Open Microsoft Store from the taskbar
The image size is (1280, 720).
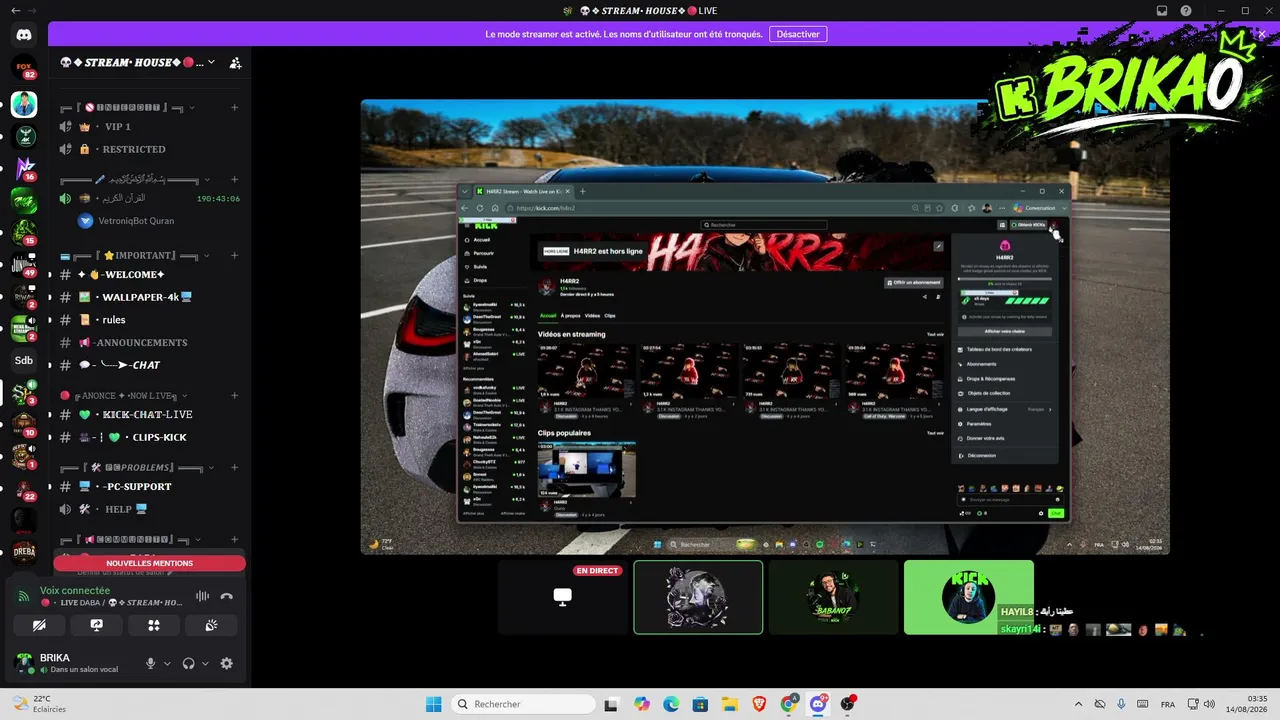point(700,704)
